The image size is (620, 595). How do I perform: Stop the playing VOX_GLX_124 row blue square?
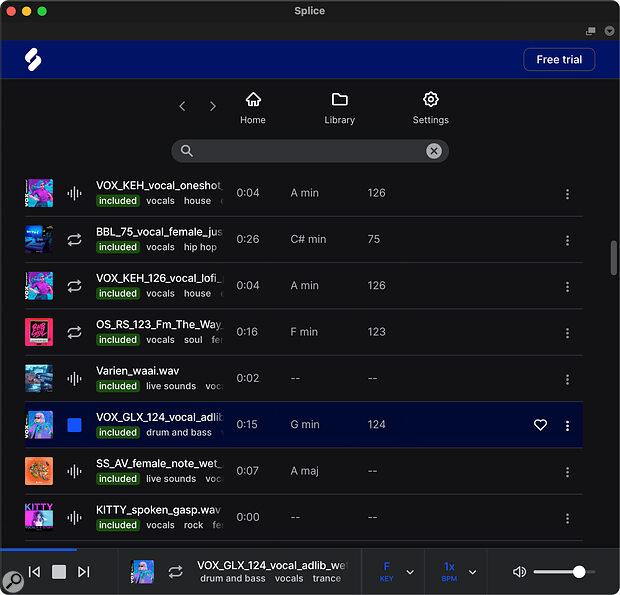tap(74, 425)
